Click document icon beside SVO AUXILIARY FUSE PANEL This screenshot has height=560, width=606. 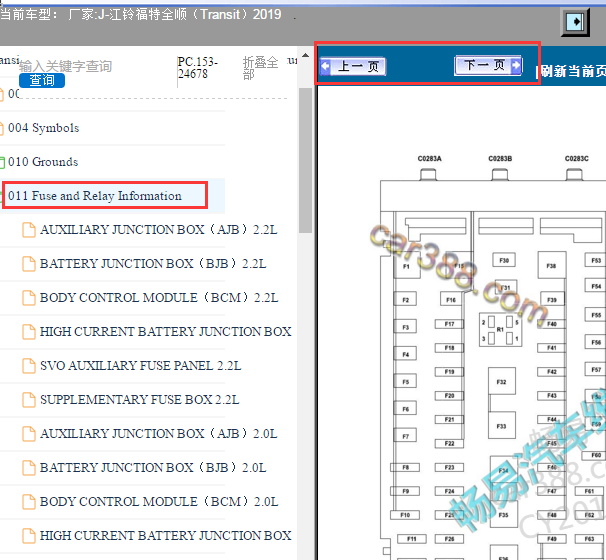(x=29, y=366)
